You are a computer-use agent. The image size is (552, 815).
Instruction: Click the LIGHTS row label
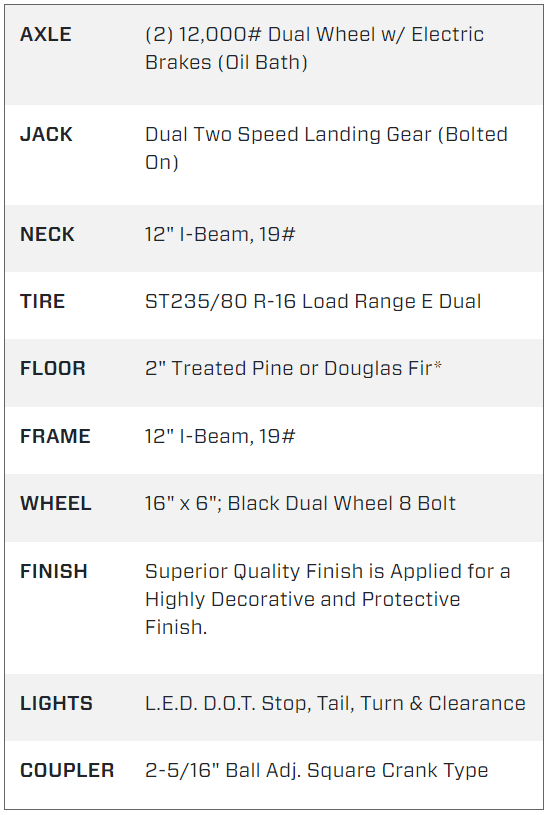coord(57,703)
